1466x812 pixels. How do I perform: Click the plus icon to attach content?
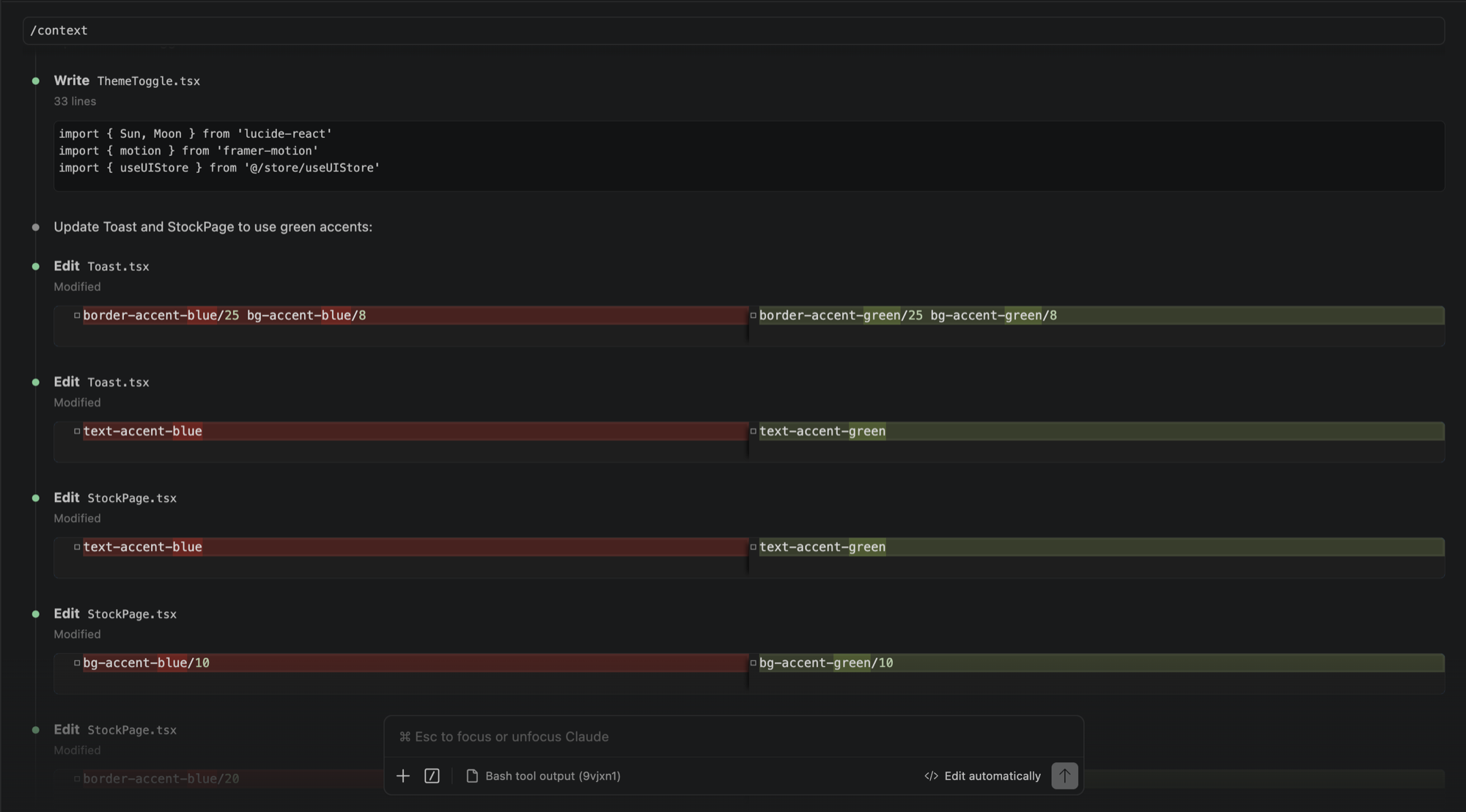(x=402, y=775)
